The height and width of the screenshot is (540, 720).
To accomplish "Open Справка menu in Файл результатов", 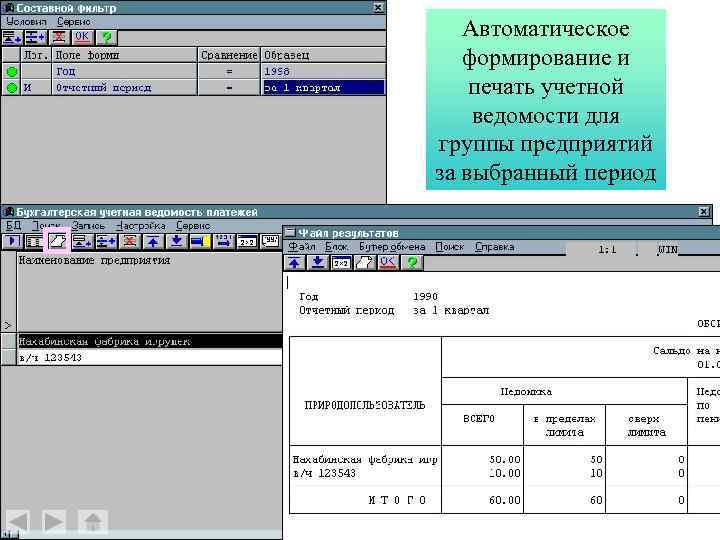I will coord(494,247).
